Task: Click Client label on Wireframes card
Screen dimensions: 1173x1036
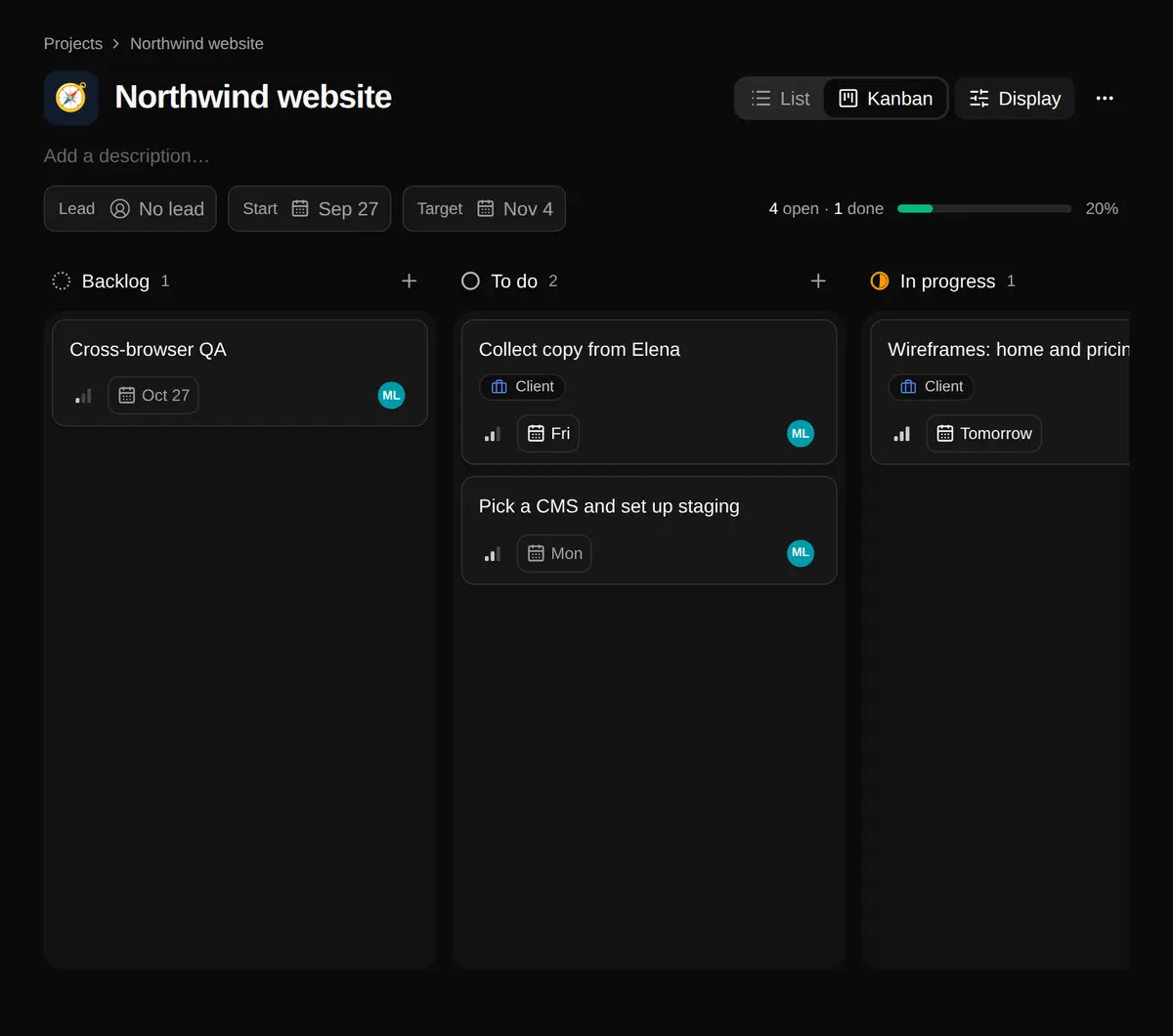Action: coord(932,387)
